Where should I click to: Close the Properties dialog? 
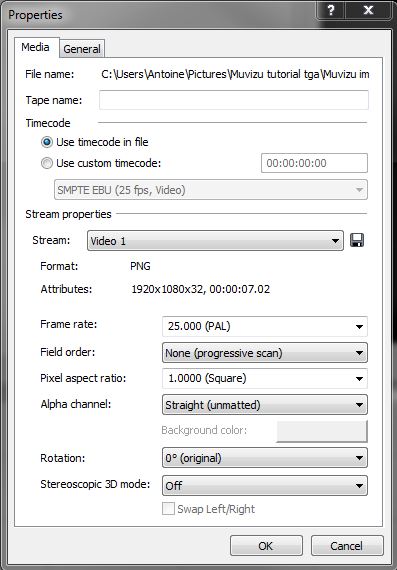[x=368, y=10]
